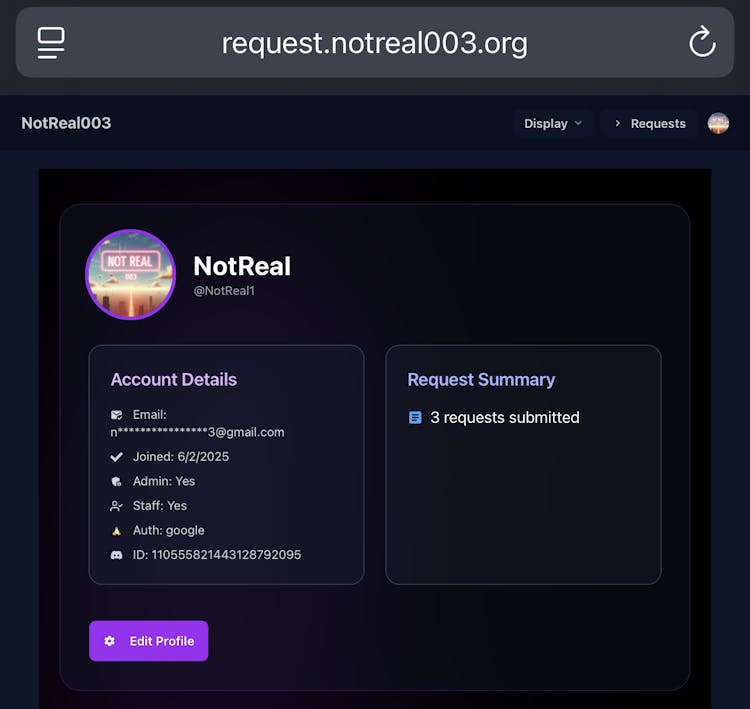
Task: Click the email envelope icon
Action: 116,415
